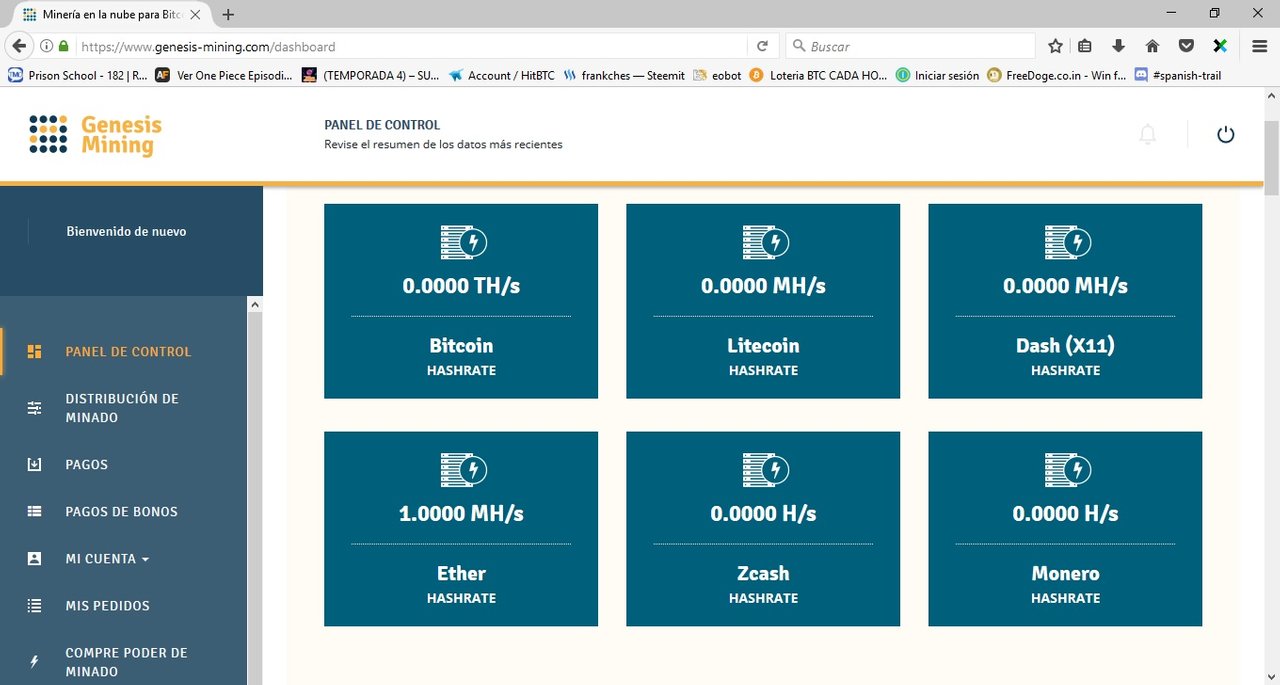Open Panel de Control menu item
This screenshot has height=685, width=1280.
click(128, 352)
